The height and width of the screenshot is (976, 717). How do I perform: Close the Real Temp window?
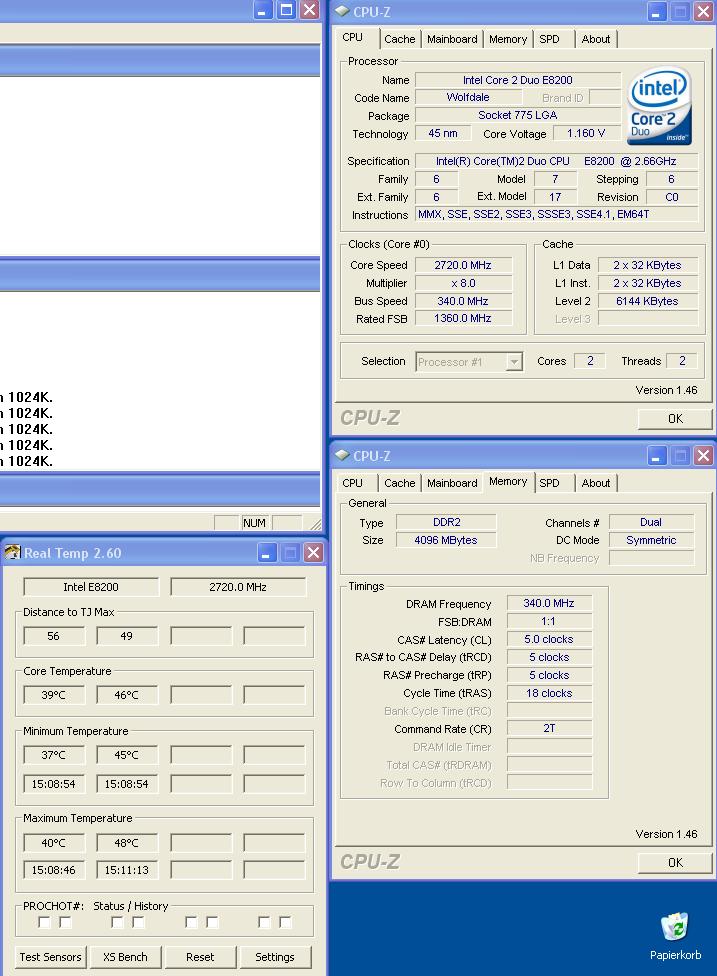(x=314, y=553)
